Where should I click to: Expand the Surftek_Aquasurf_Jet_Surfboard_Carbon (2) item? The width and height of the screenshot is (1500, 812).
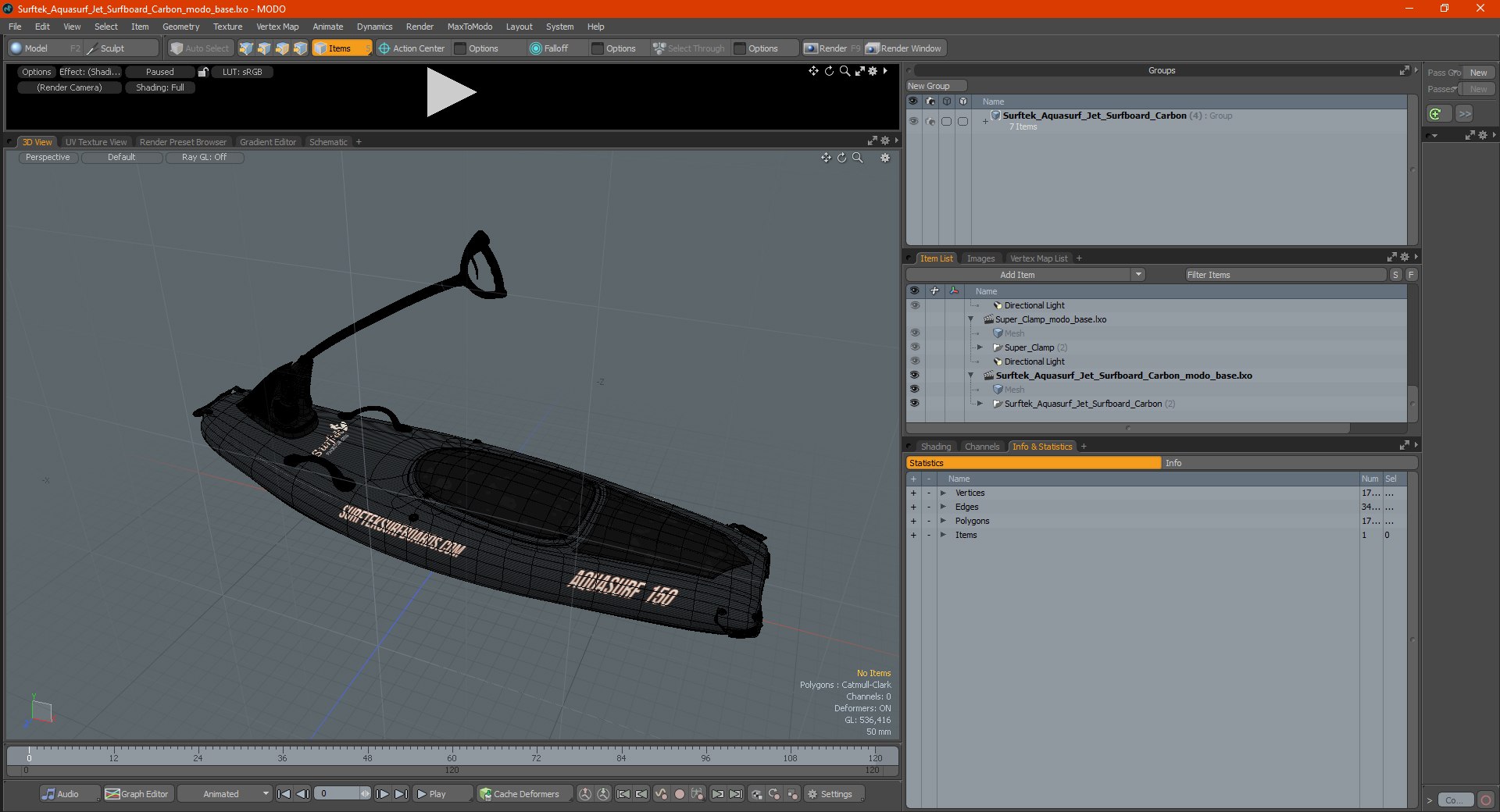(980, 404)
